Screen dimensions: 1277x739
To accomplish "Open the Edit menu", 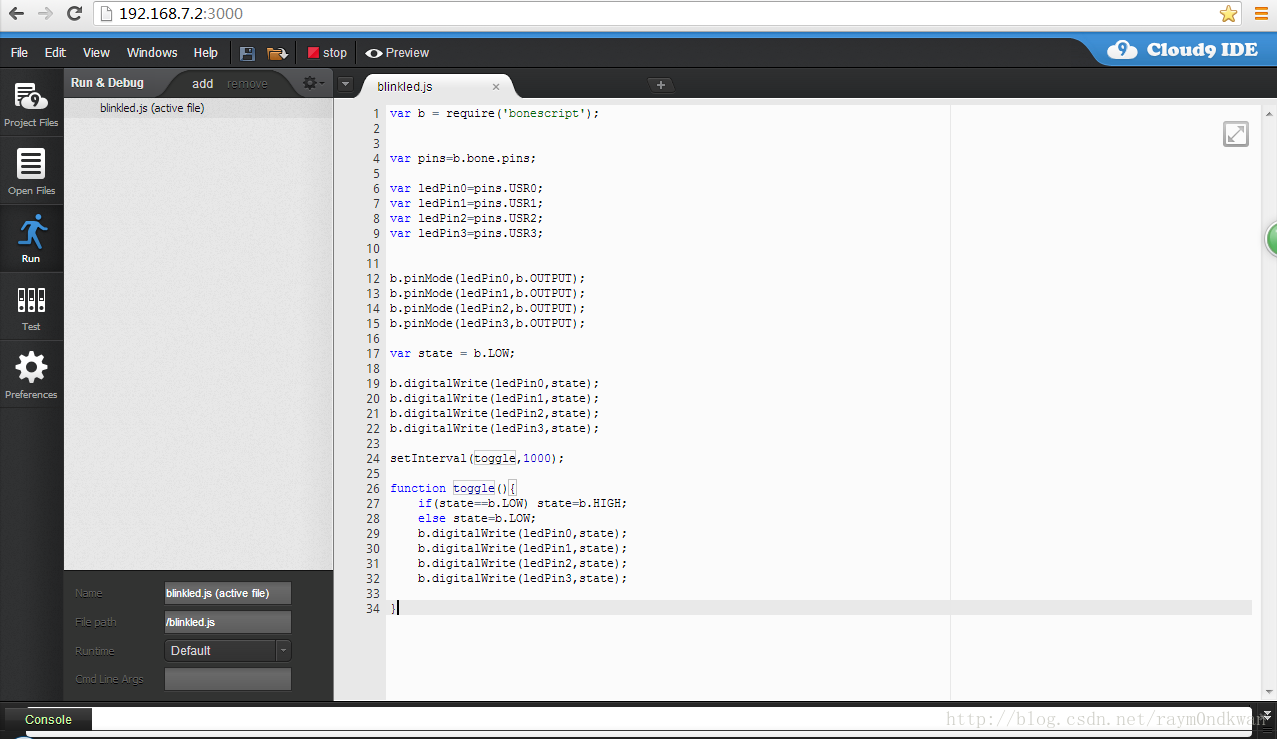I will 55,53.
